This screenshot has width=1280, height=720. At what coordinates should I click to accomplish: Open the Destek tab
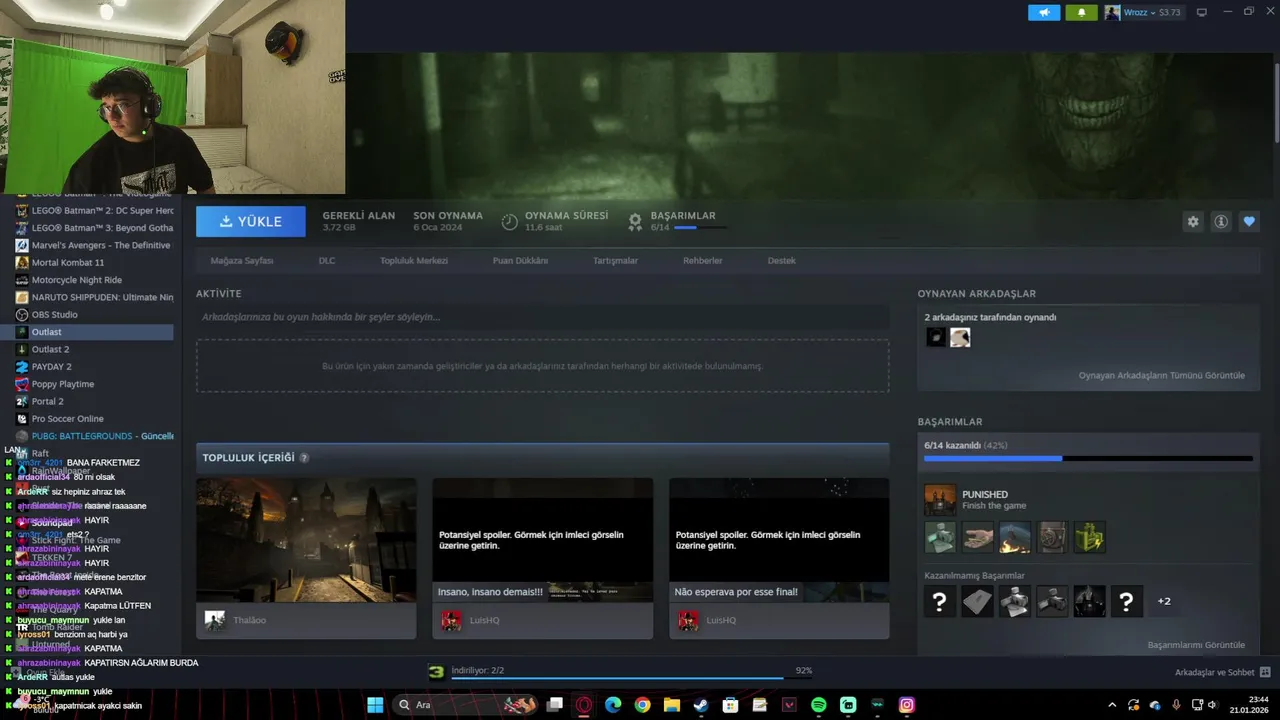pos(782,261)
